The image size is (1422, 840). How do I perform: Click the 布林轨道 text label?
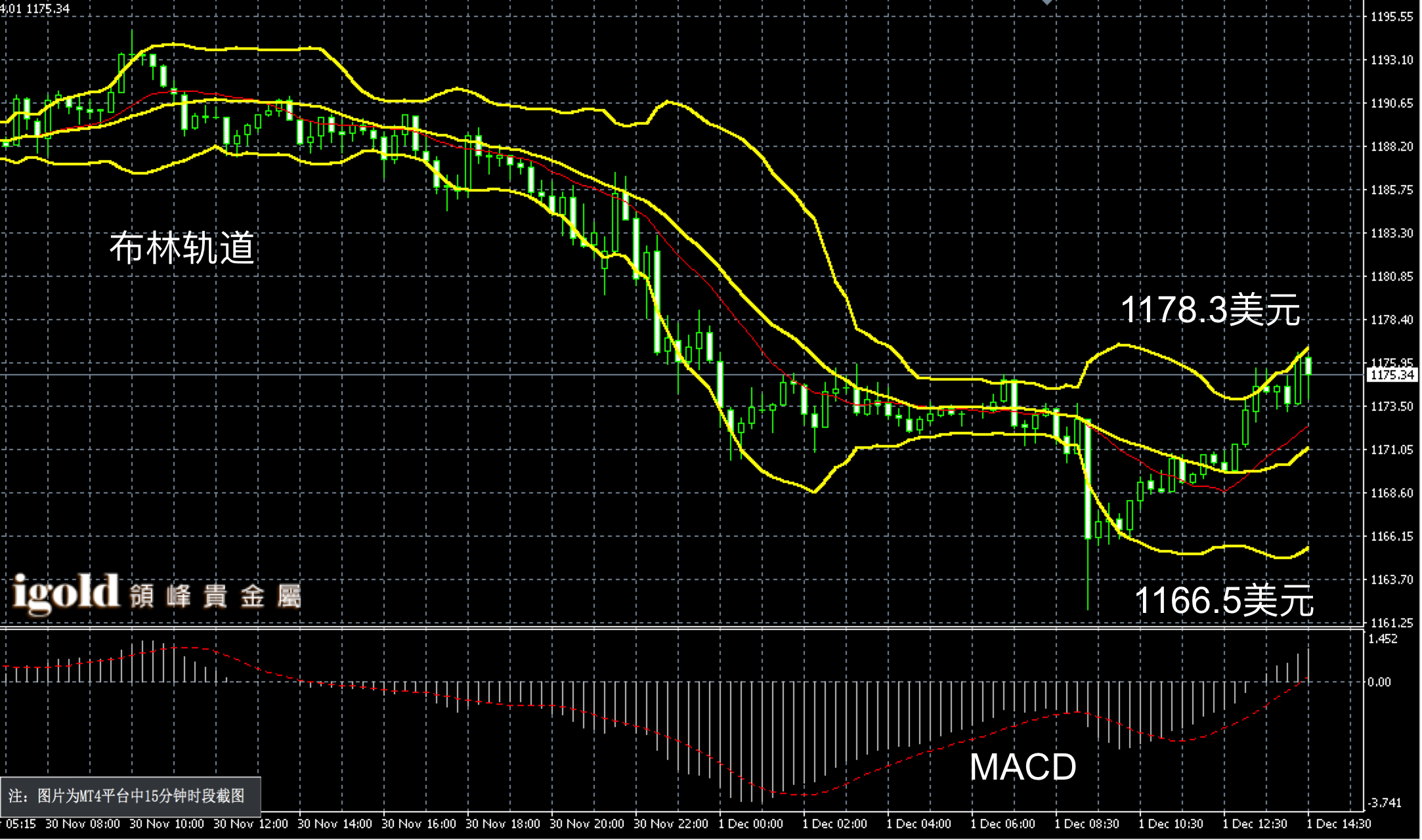[182, 248]
